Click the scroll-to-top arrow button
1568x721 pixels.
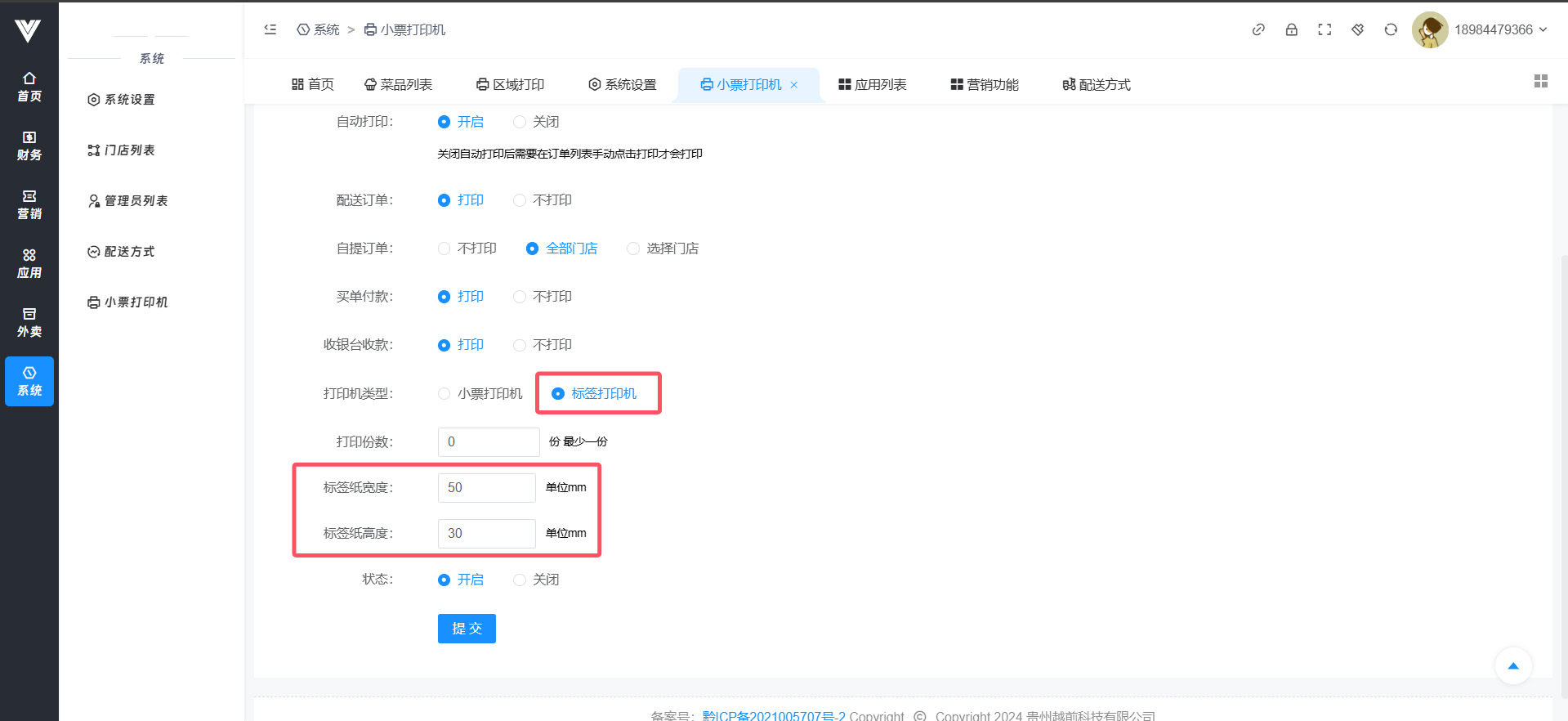click(x=1512, y=666)
